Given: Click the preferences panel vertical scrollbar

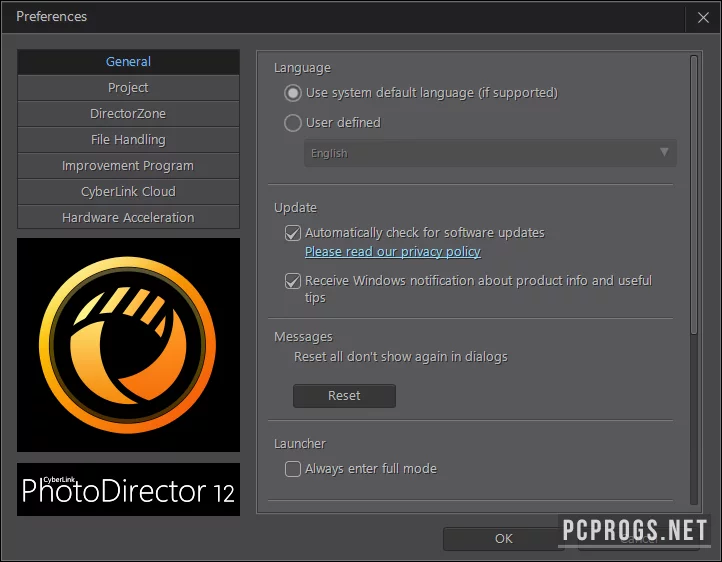Looking at the screenshot, I should pyautogui.click(x=694, y=195).
